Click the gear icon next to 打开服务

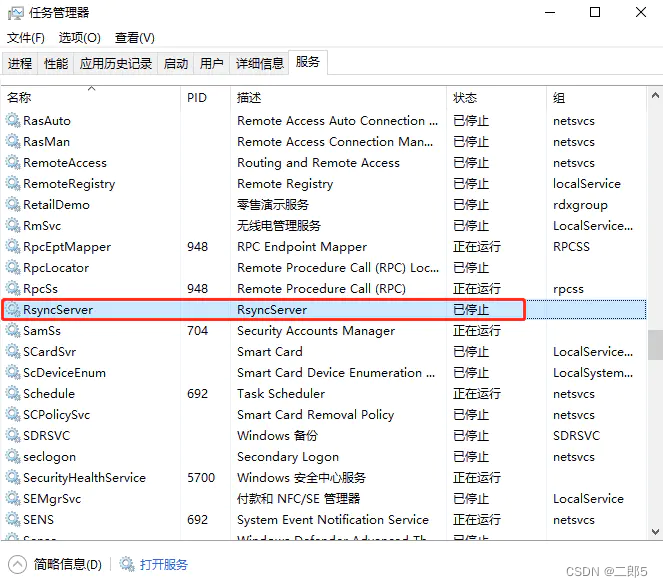[x=127, y=564]
